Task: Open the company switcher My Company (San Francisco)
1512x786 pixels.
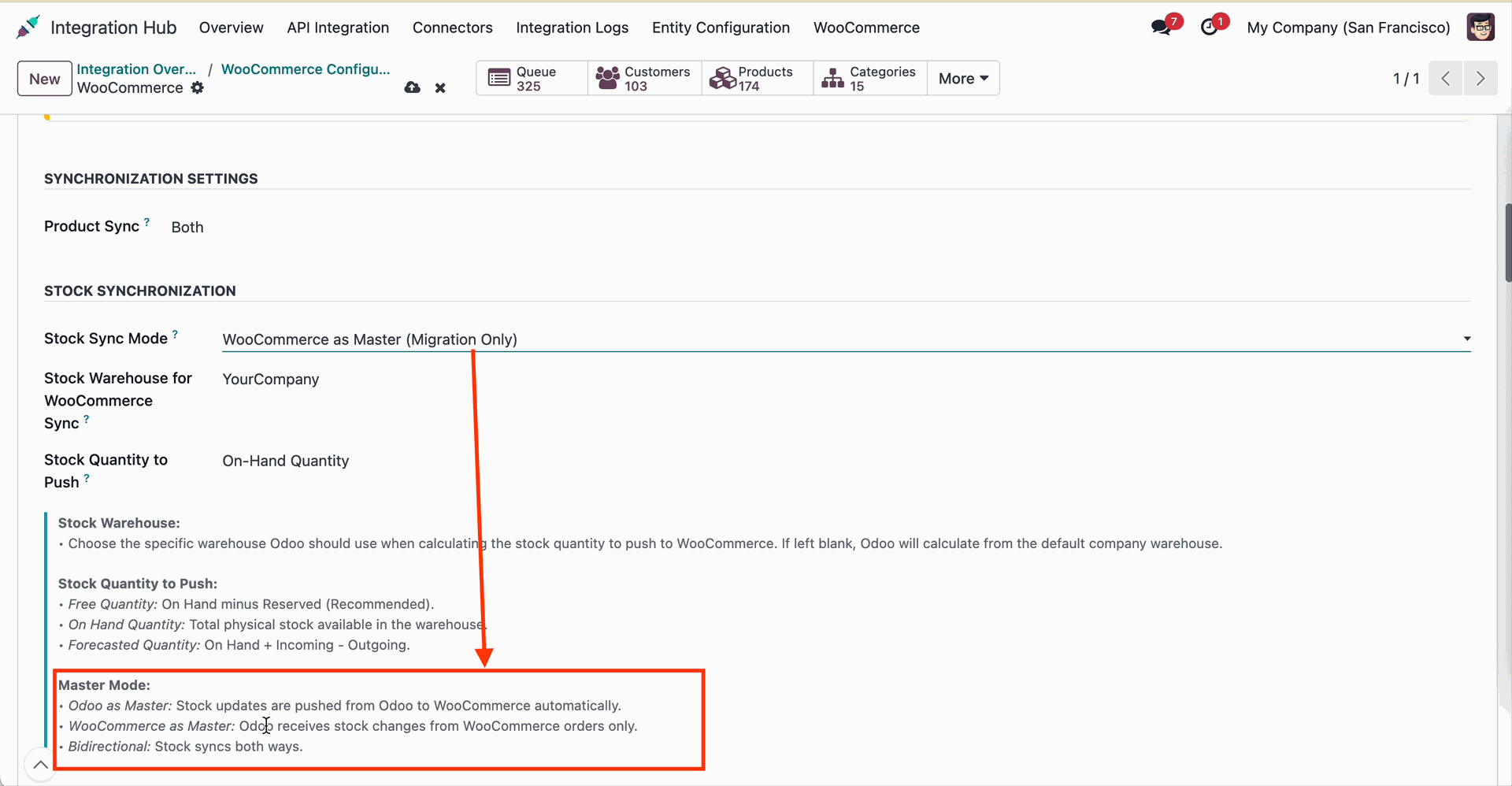Action: coord(1348,28)
